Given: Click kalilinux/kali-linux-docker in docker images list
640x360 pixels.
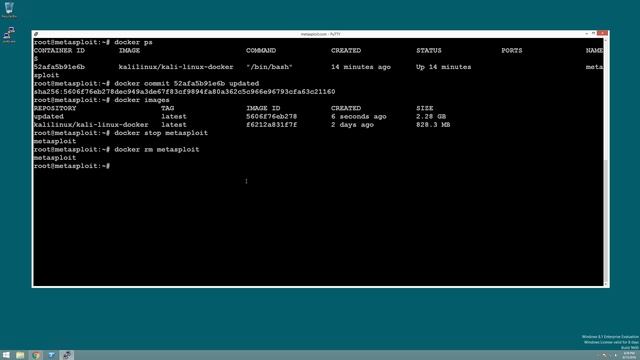Looking at the screenshot, I should 91,124.
